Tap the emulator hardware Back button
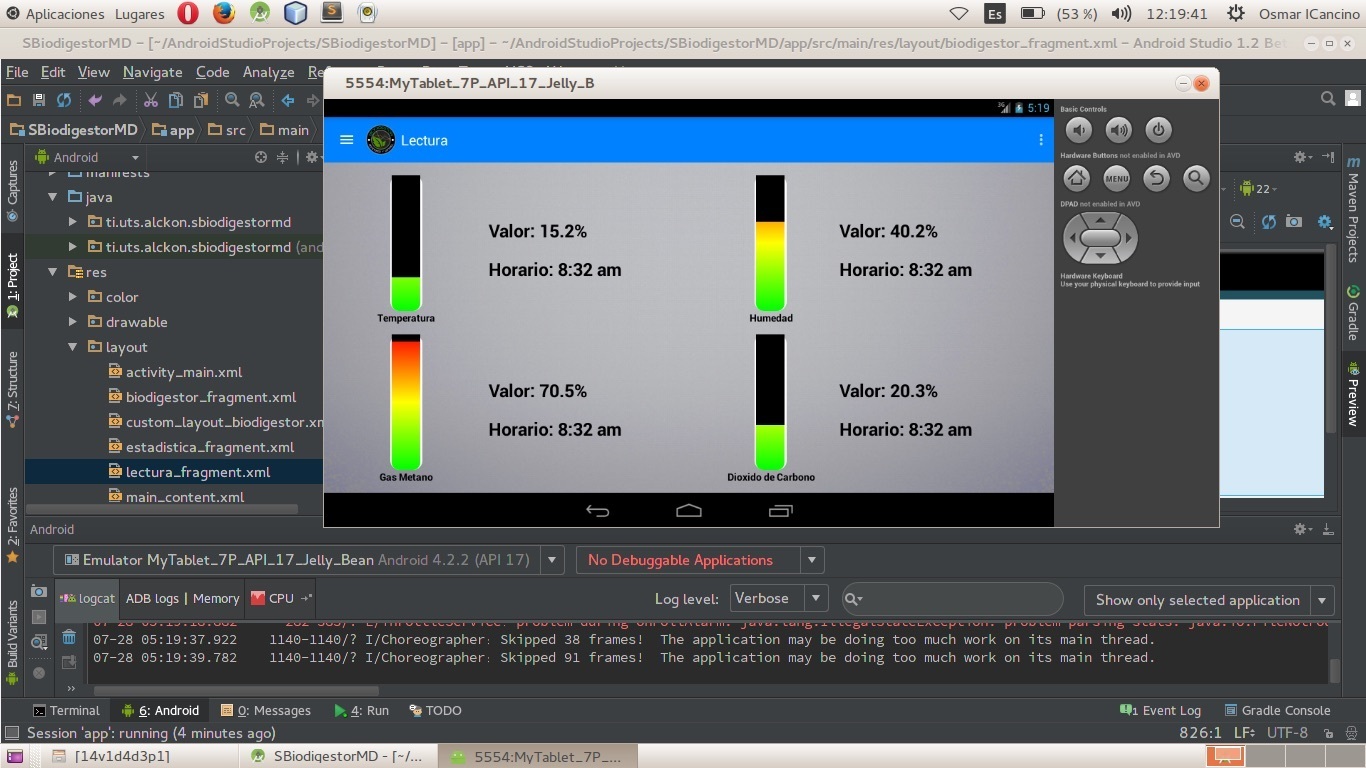The height and width of the screenshot is (768, 1366). [1156, 179]
